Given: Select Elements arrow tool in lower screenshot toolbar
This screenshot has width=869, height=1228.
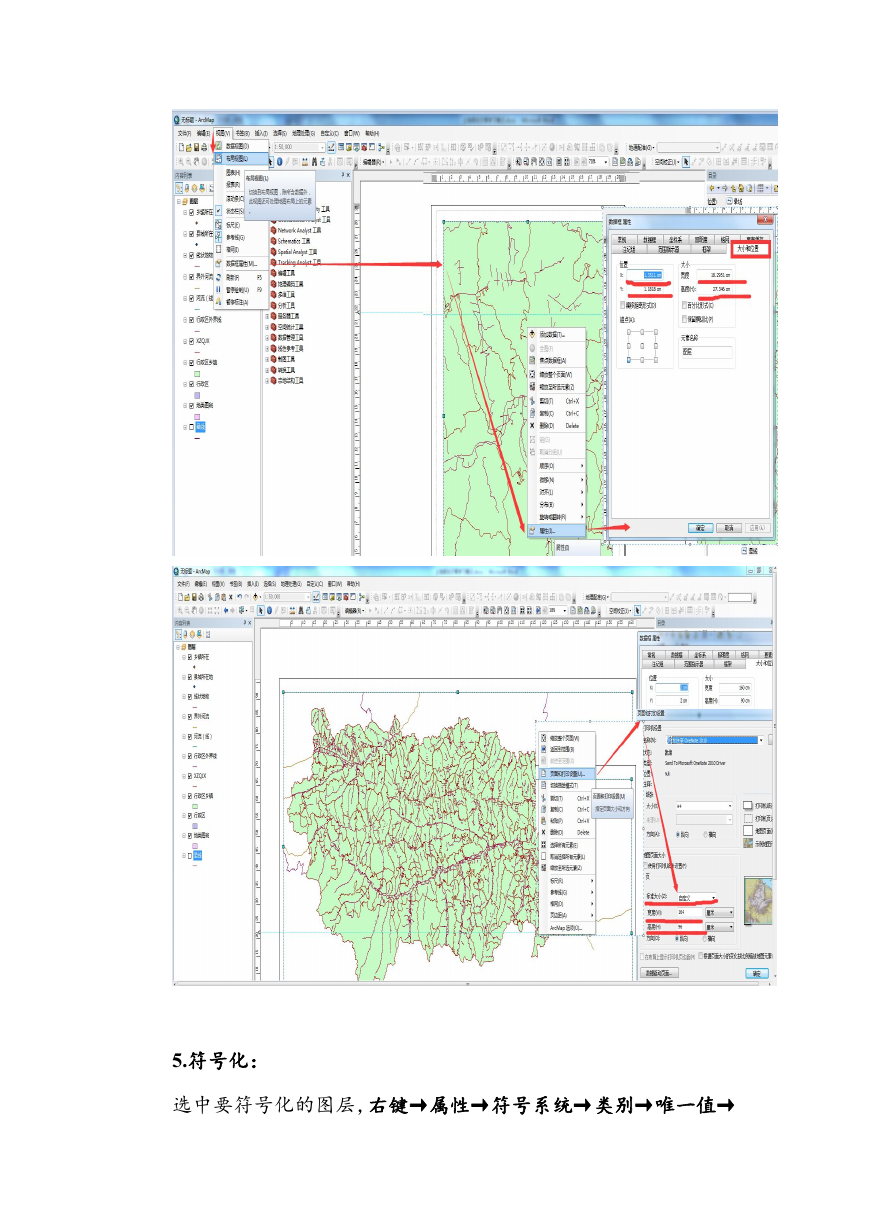Looking at the screenshot, I should (261, 610).
